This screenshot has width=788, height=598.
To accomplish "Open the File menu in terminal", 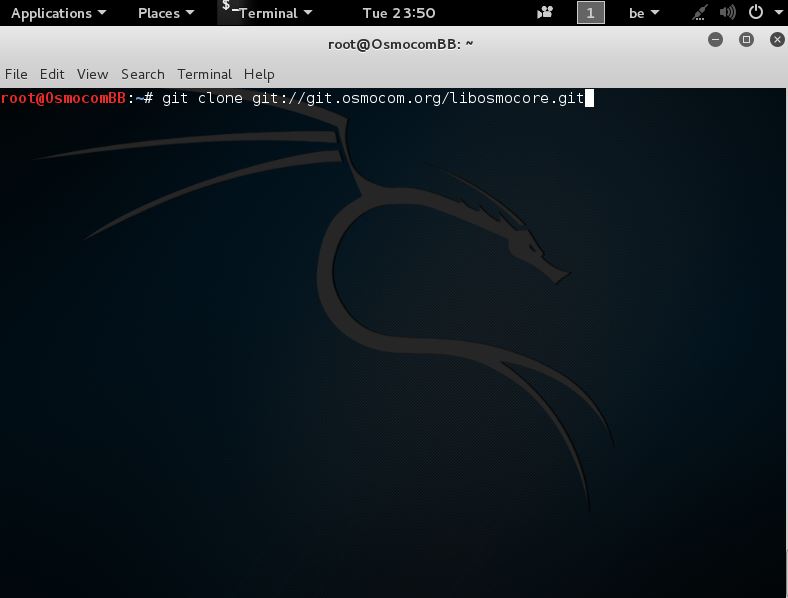I will [x=16, y=74].
